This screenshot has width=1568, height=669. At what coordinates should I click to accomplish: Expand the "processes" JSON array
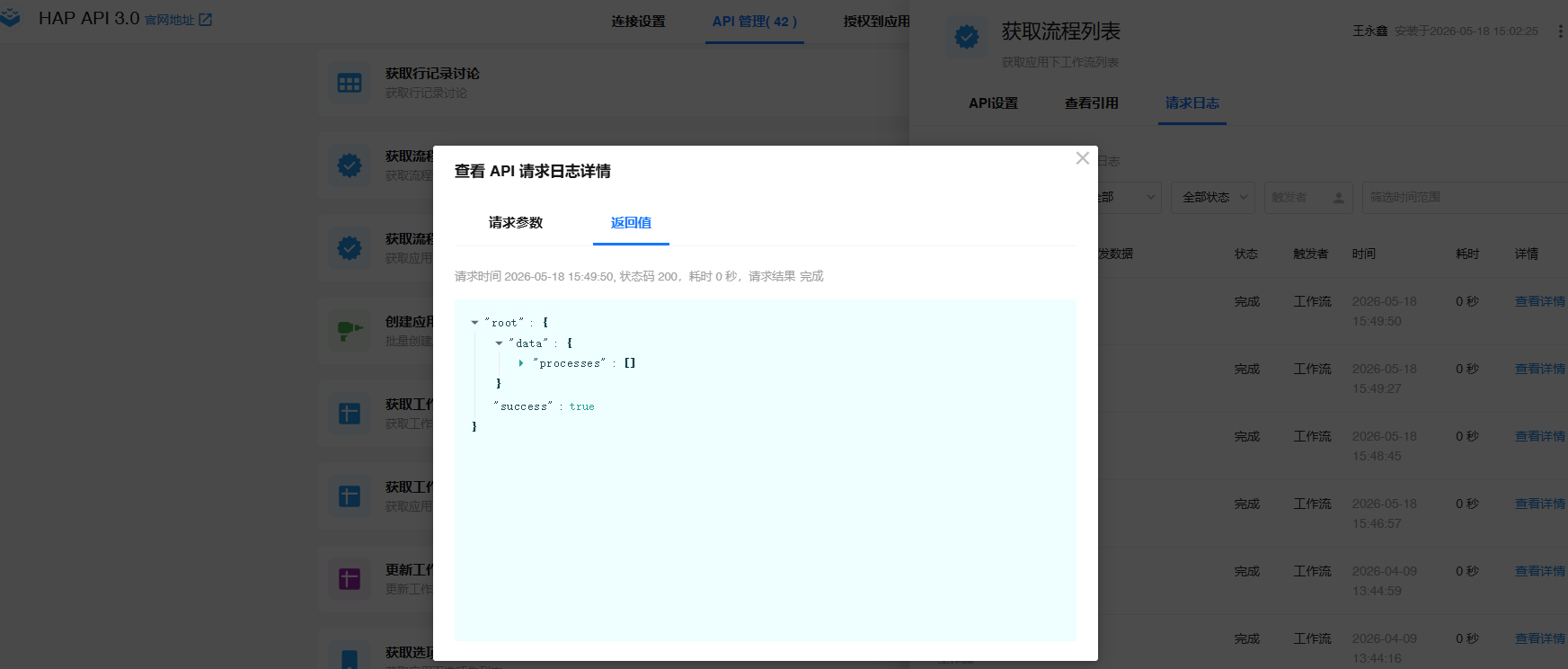pos(521,363)
